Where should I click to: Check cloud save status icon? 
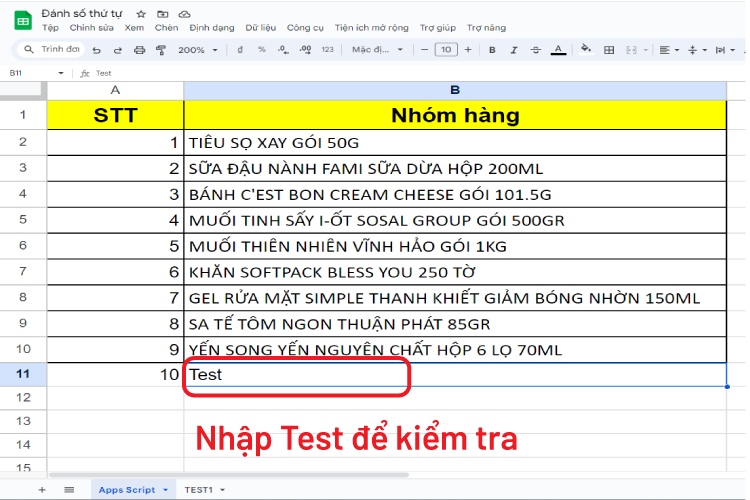point(184,14)
